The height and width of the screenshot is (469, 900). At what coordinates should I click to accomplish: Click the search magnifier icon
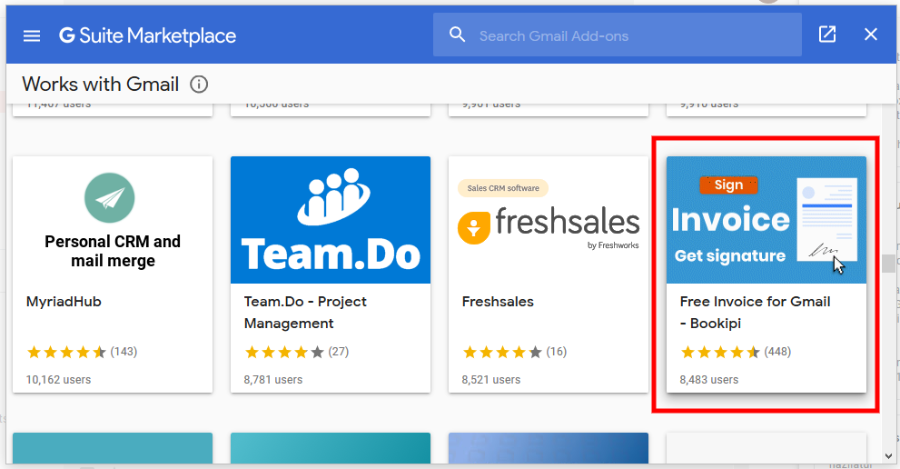point(457,34)
